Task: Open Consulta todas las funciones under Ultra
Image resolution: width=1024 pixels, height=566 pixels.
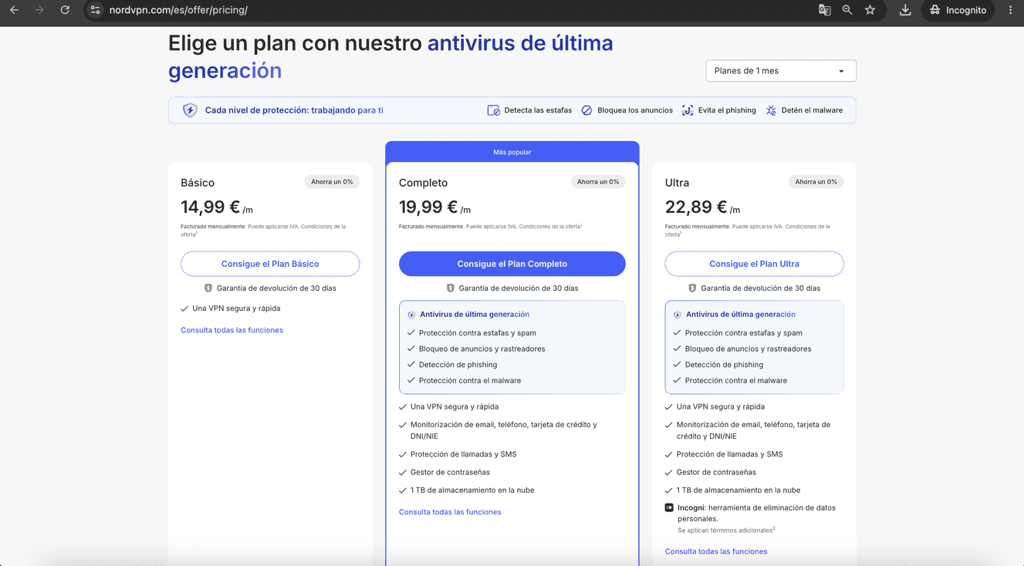Action: (x=716, y=552)
